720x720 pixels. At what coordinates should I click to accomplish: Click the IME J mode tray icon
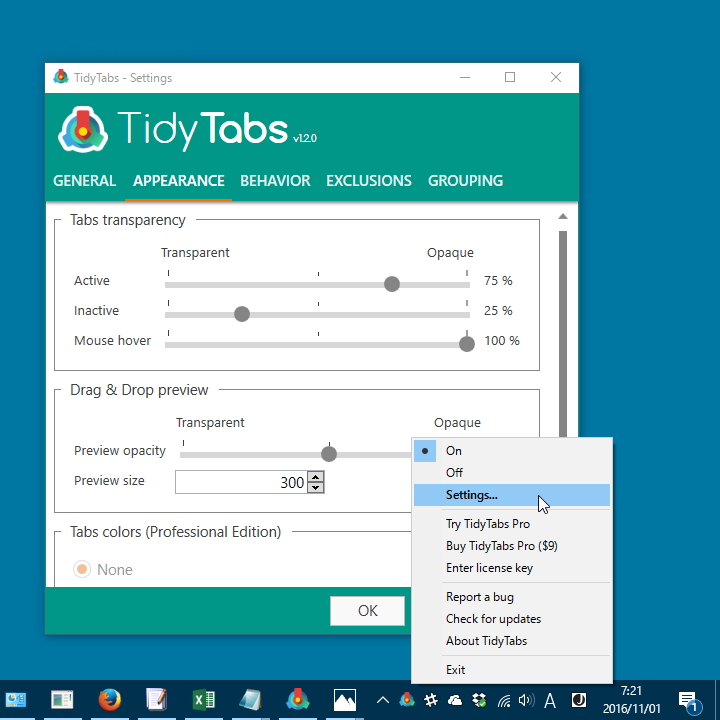(x=579, y=700)
